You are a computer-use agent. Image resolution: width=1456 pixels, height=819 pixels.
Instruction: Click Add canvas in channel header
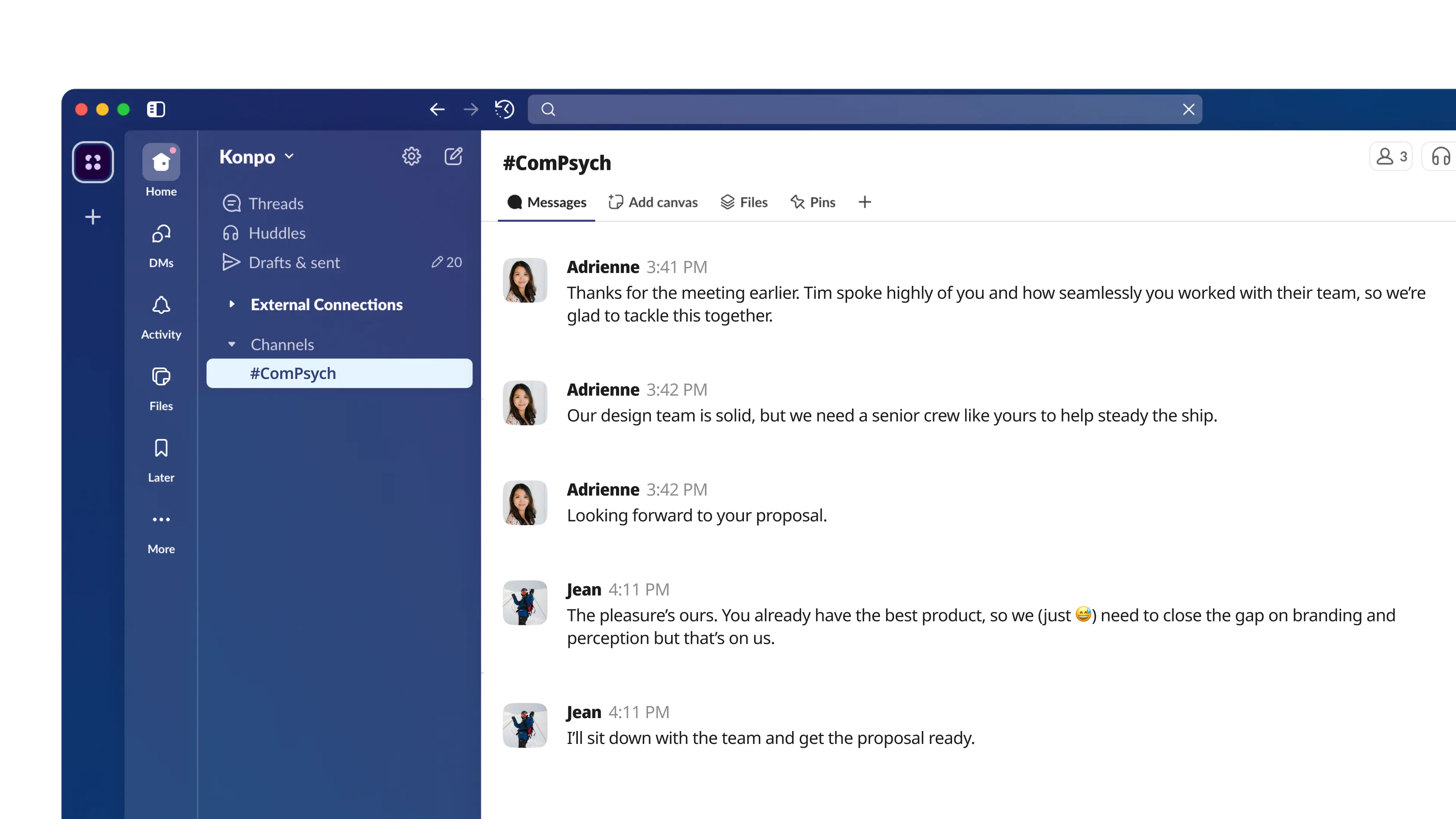[653, 202]
